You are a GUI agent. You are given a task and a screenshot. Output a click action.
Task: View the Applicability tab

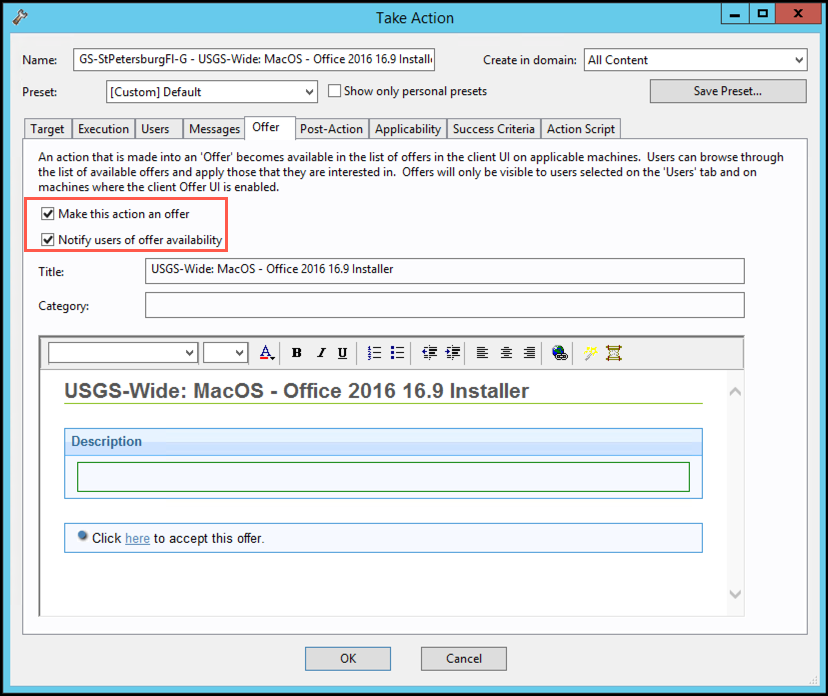tap(408, 129)
